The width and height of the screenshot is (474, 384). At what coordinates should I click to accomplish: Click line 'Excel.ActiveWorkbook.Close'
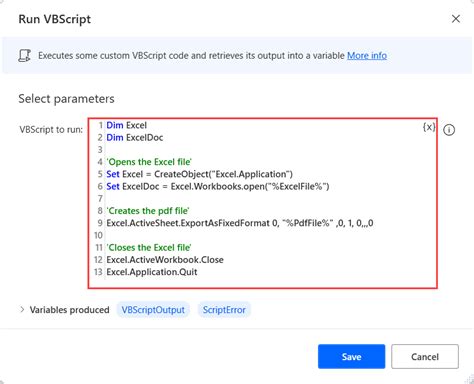pyautogui.click(x=165, y=260)
